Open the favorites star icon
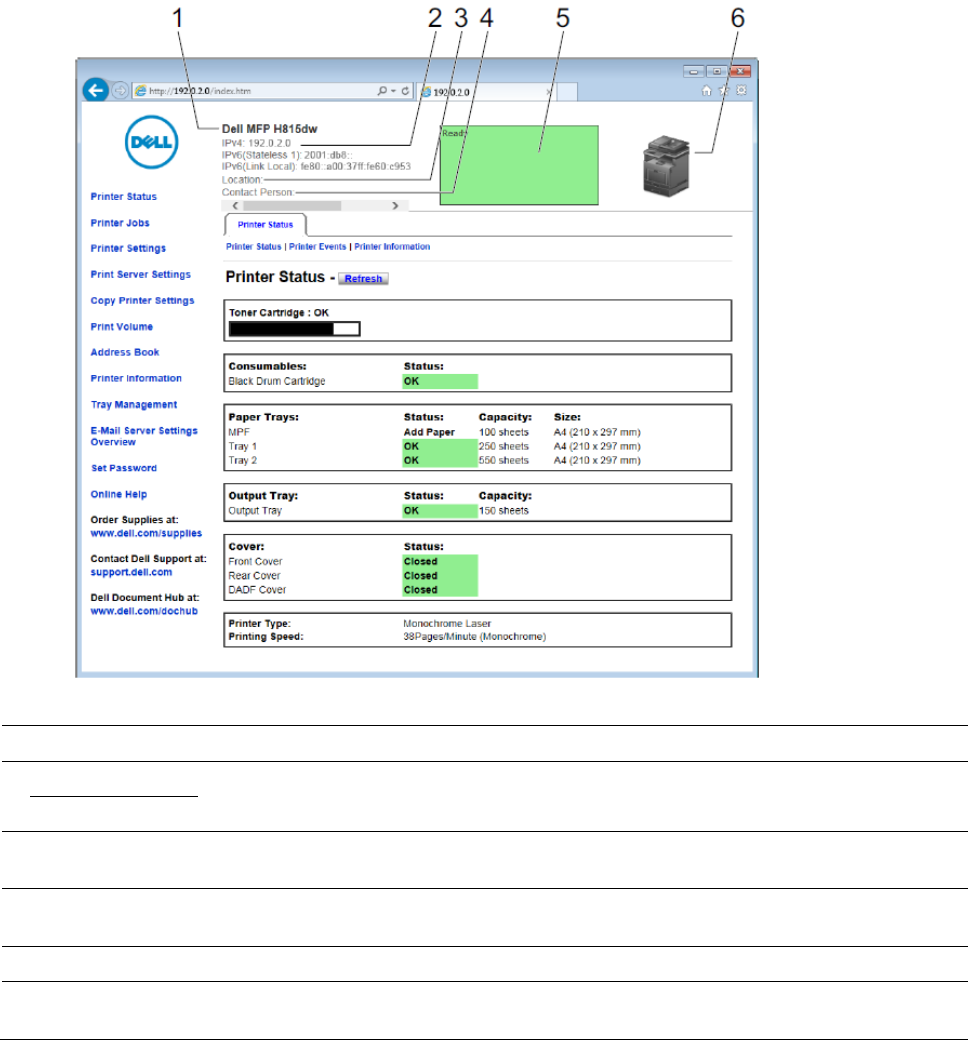Image resolution: width=968 pixels, height=1040 pixels. (x=724, y=91)
